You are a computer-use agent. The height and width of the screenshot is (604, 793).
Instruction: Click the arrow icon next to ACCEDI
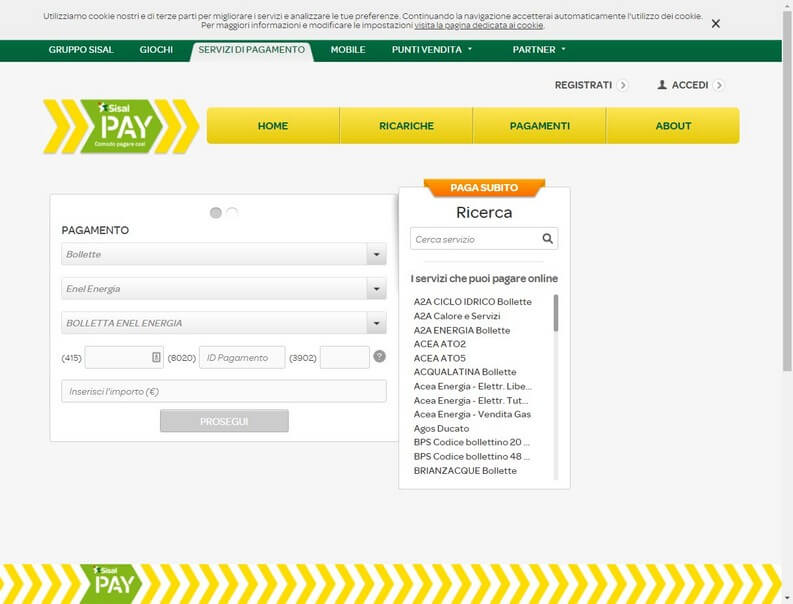[x=718, y=85]
